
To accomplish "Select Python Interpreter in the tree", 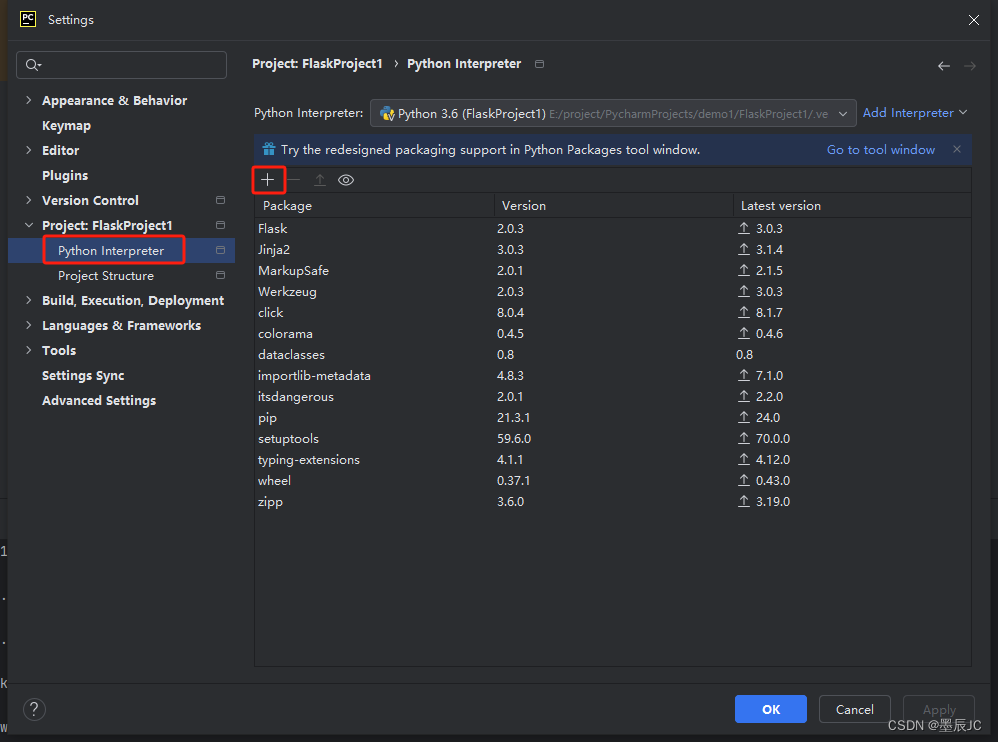I will click(111, 250).
